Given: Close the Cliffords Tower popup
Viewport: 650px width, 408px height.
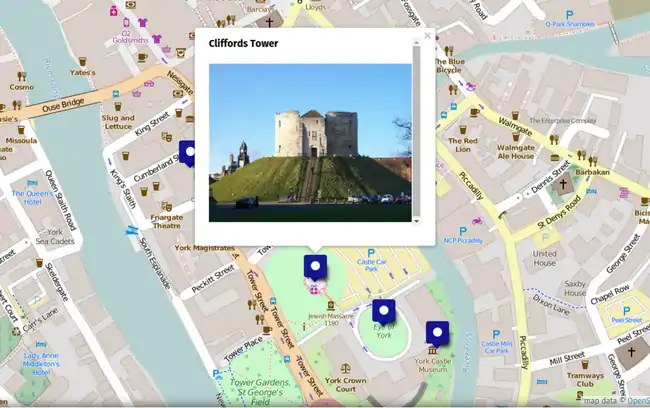Looking at the screenshot, I should [427, 36].
